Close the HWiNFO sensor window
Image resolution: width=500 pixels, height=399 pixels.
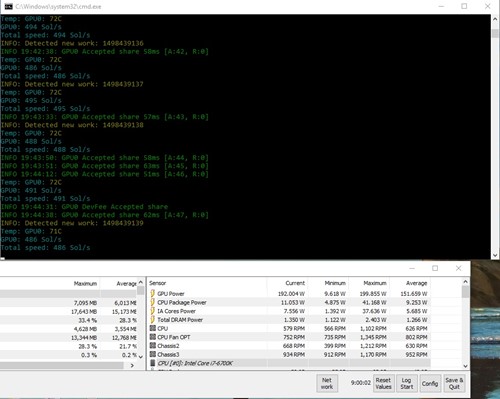tap(458, 268)
